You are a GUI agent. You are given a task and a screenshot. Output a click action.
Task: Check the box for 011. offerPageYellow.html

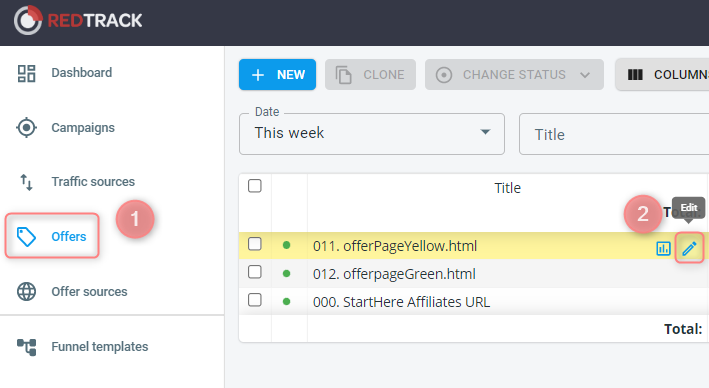(x=255, y=244)
